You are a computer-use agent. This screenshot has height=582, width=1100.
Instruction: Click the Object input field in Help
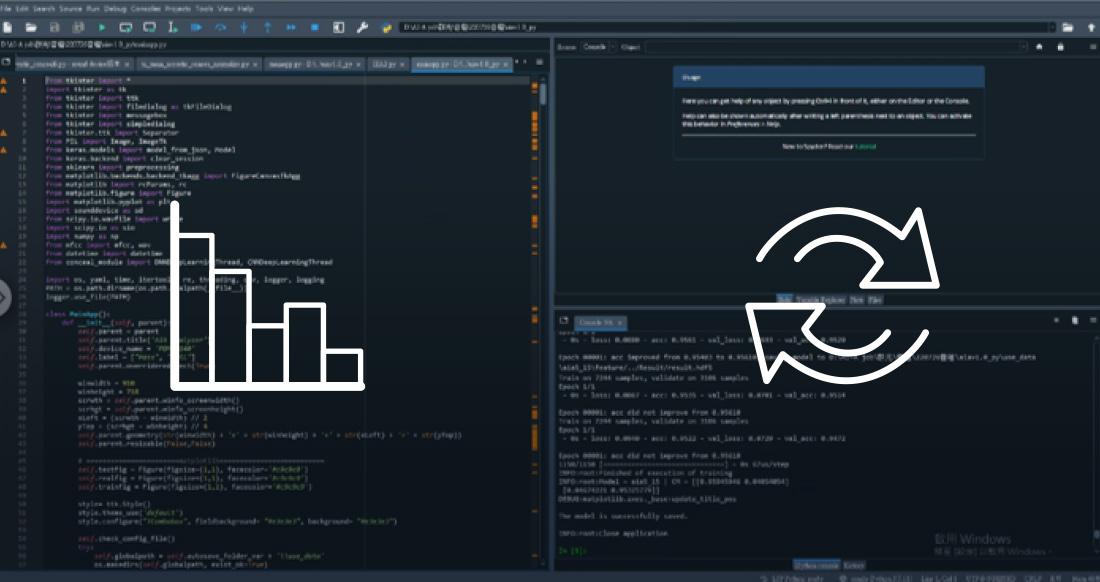pos(830,47)
